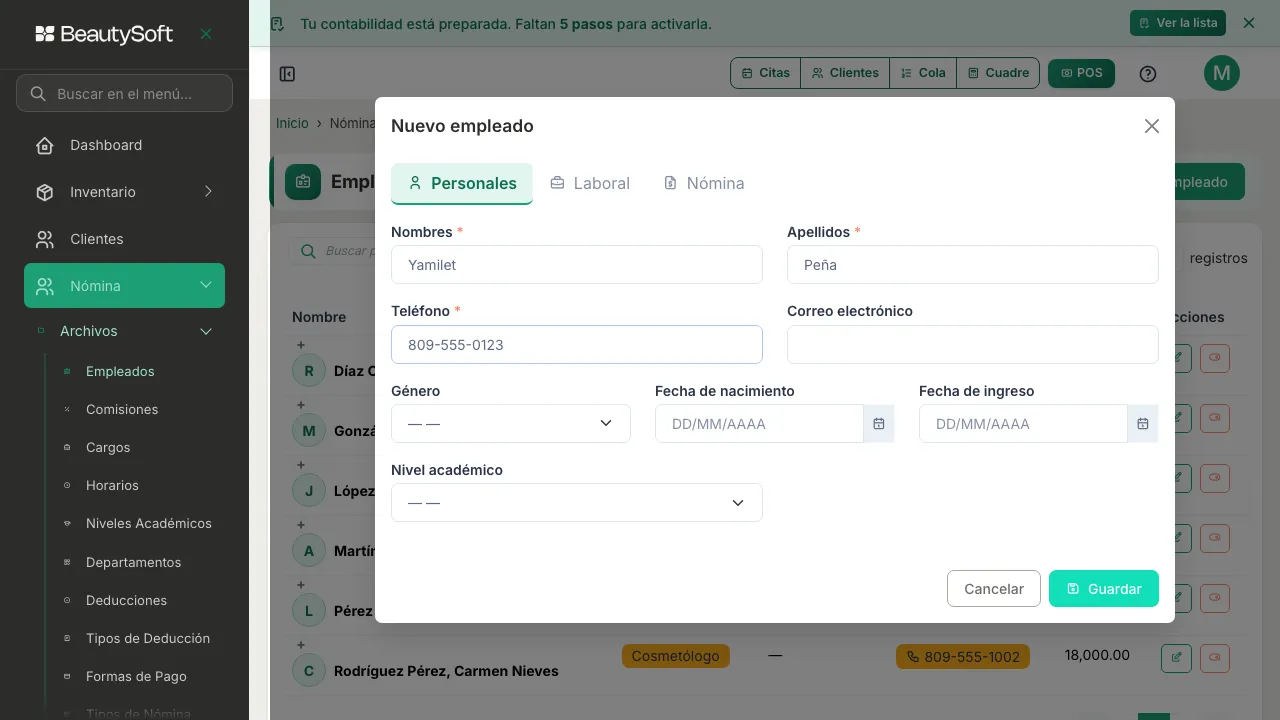The height and width of the screenshot is (720, 1280).
Task: Click the search icon in menu search
Action: pos(38,94)
